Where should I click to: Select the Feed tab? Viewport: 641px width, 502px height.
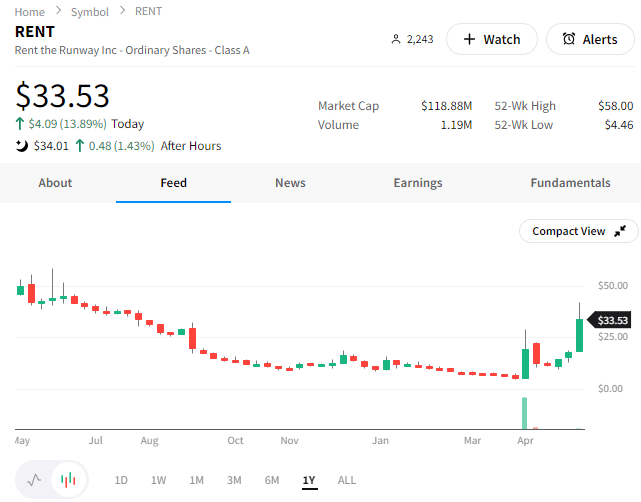point(173,183)
